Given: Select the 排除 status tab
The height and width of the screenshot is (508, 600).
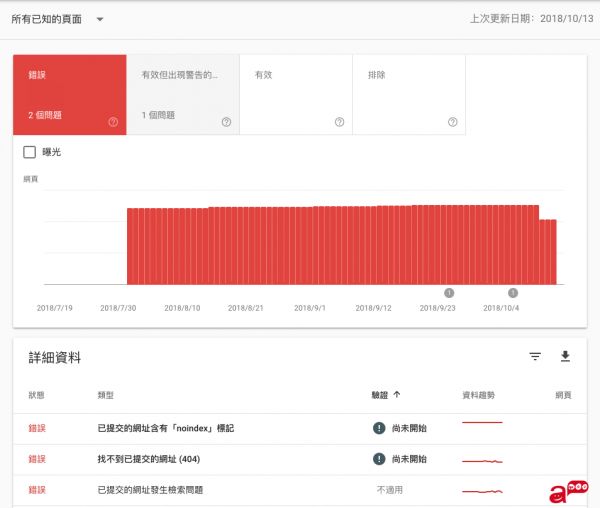Looking at the screenshot, I should coord(409,94).
